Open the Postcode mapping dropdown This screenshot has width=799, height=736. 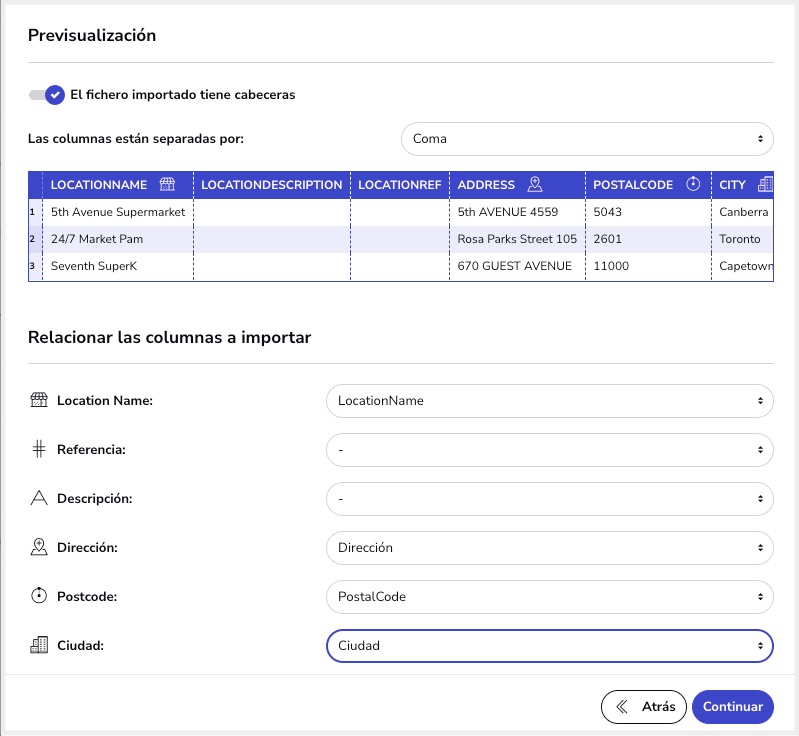550,596
